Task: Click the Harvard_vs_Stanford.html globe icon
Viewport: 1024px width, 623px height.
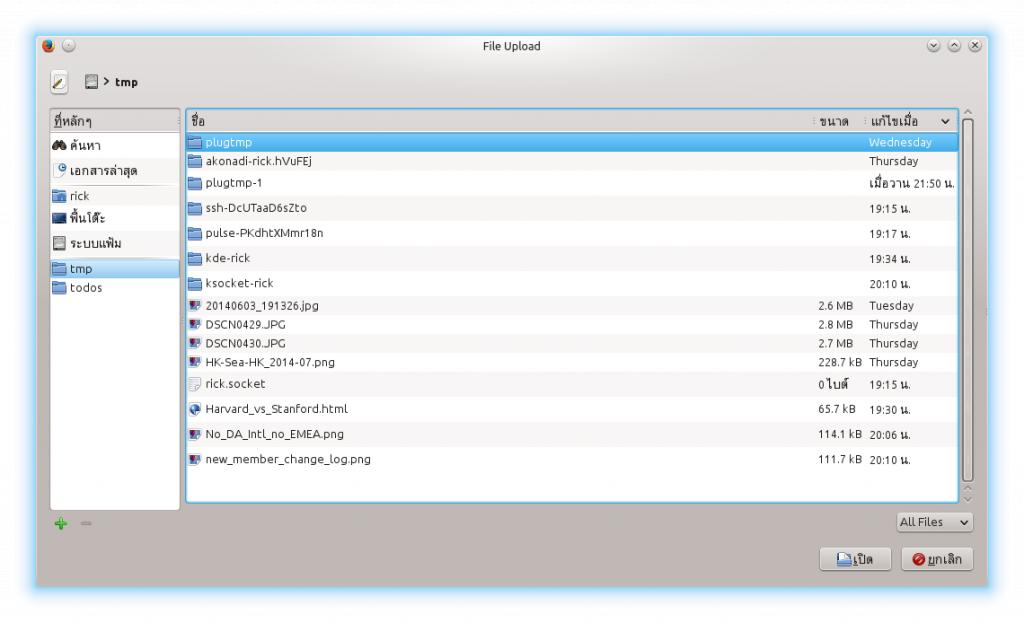Action: click(x=195, y=409)
